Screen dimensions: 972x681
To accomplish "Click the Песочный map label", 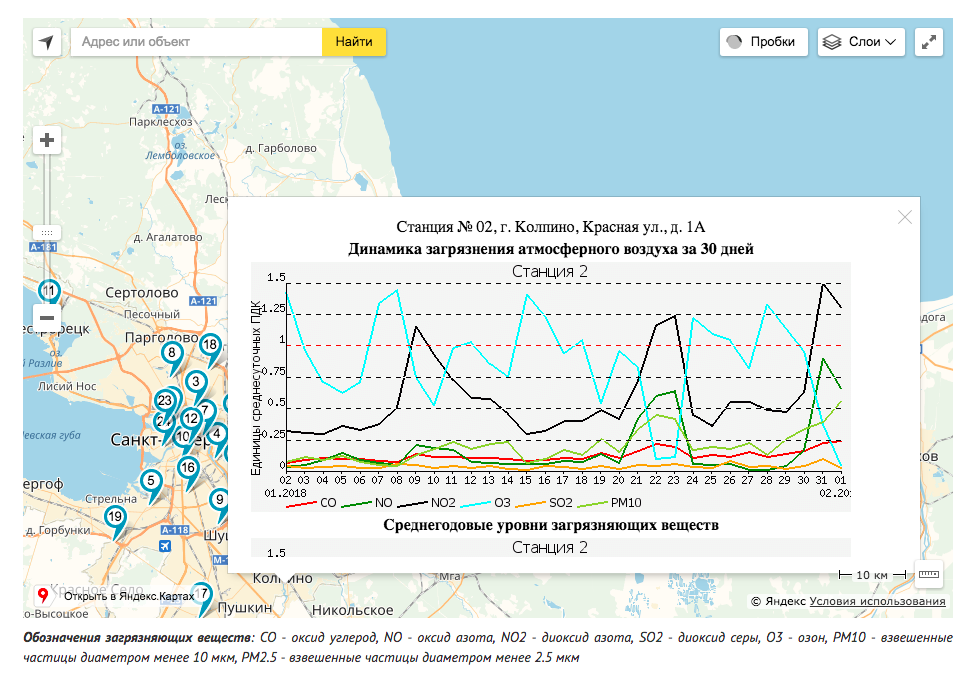I will point(152,314).
